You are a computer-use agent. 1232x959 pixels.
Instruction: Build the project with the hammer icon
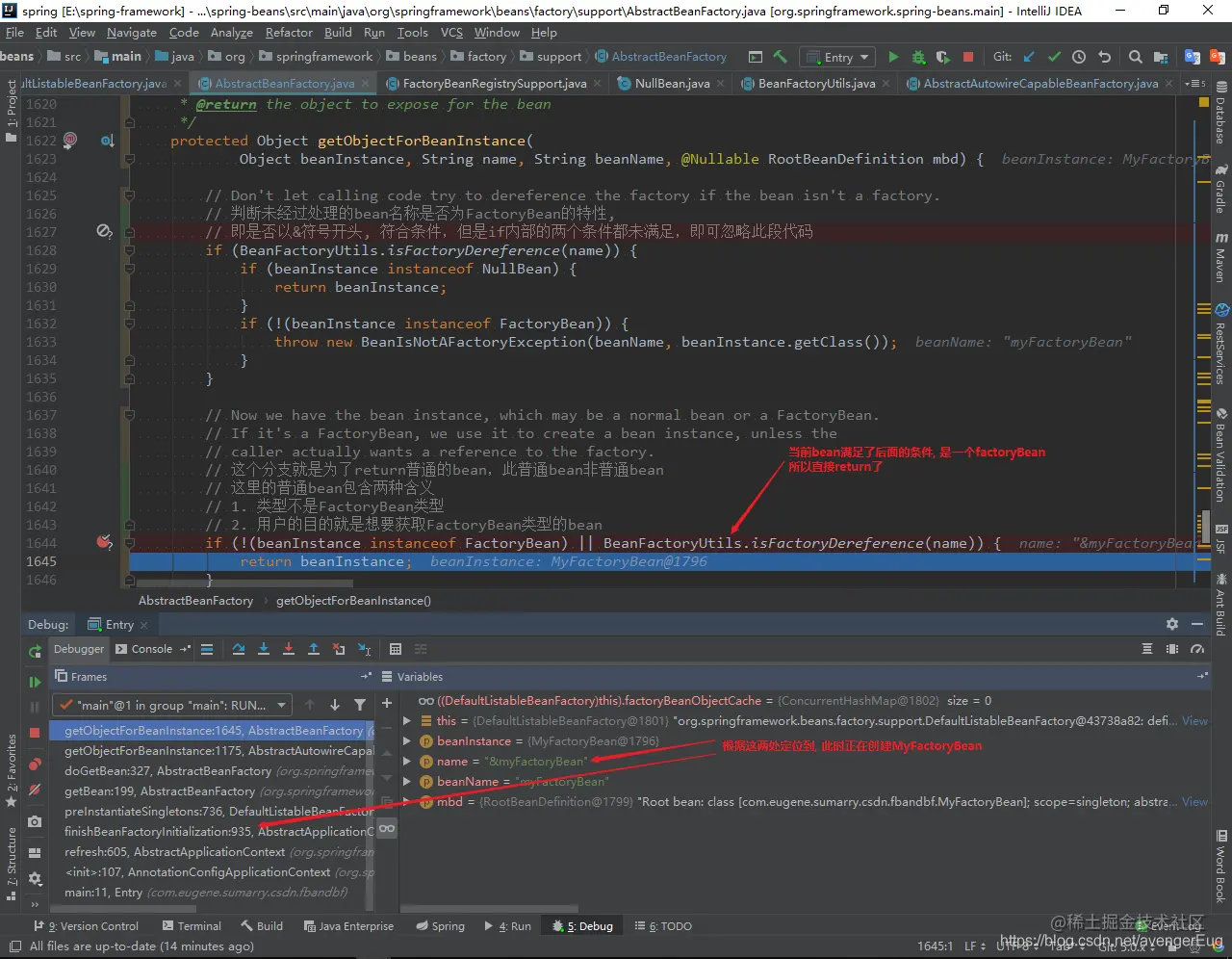tap(780, 57)
